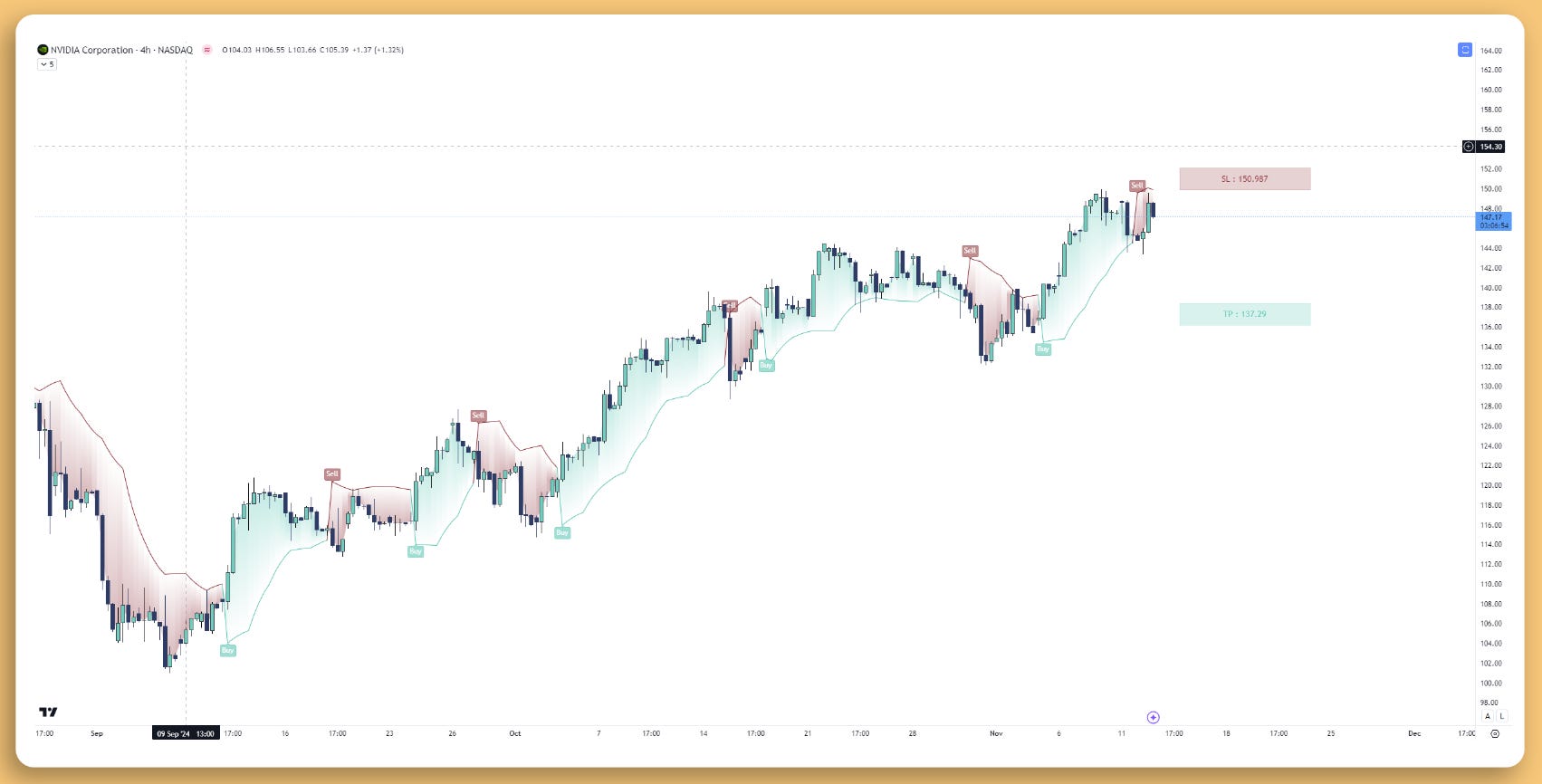The width and height of the screenshot is (1542, 784).
Task: Click the C105.39 close value in the legend
Action: click(334, 50)
